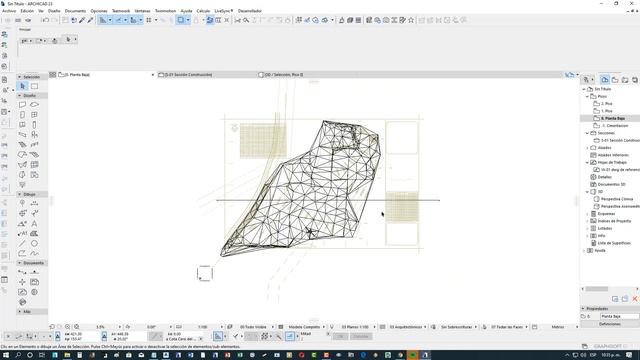This screenshot has height=360, width=640.
Task: Open the Opciones menu
Action: click(x=99, y=11)
